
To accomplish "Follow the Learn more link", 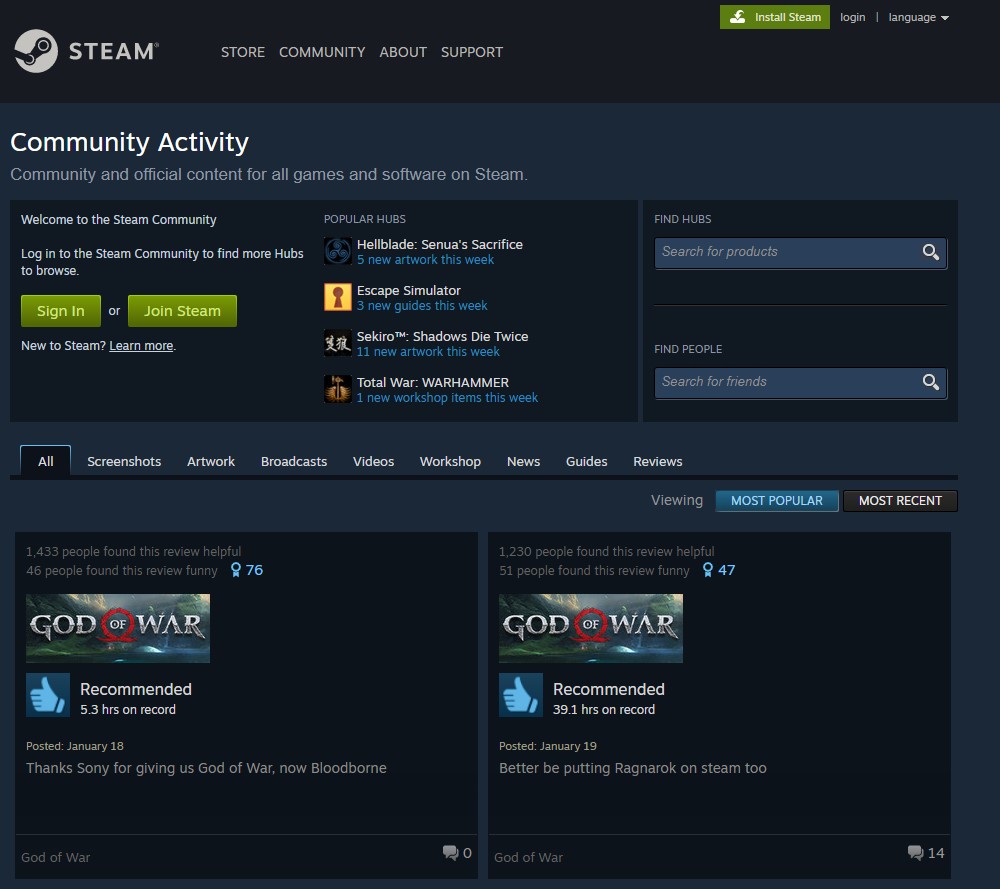I will point(141,346).
